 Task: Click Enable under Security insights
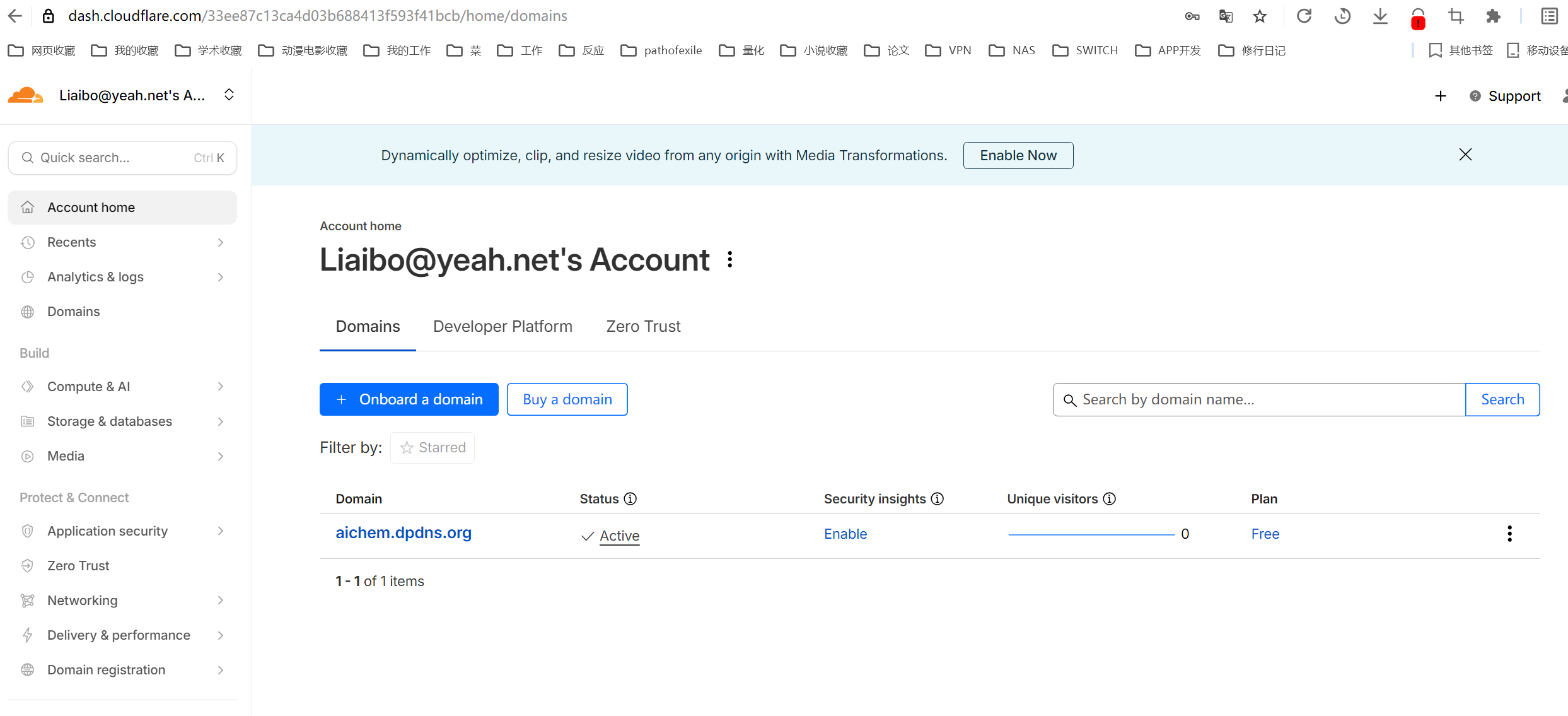point(845,534)
